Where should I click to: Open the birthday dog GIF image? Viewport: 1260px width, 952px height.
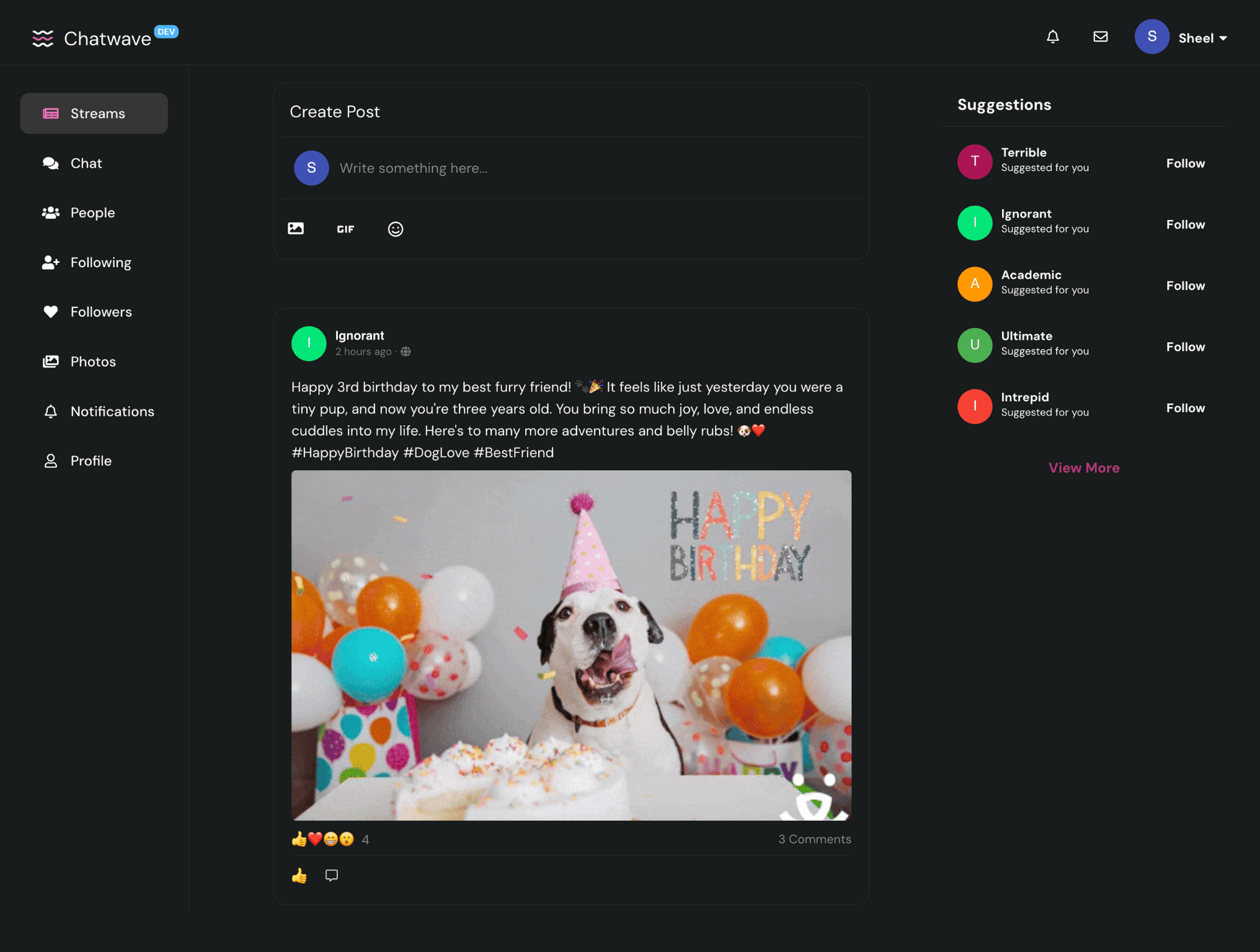pos(571,645)
